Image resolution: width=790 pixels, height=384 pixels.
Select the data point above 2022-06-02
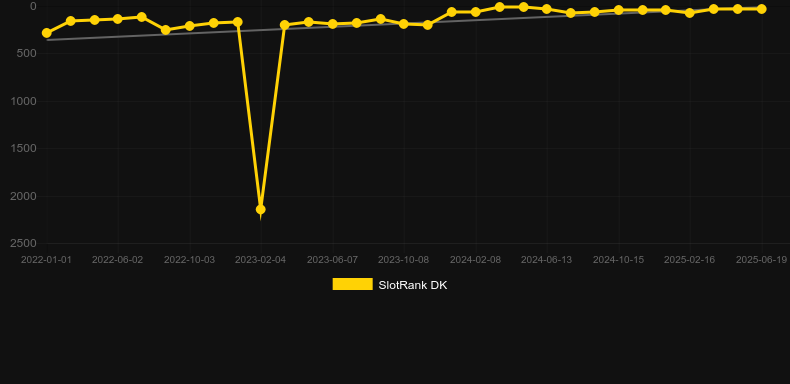pos(118,19)
